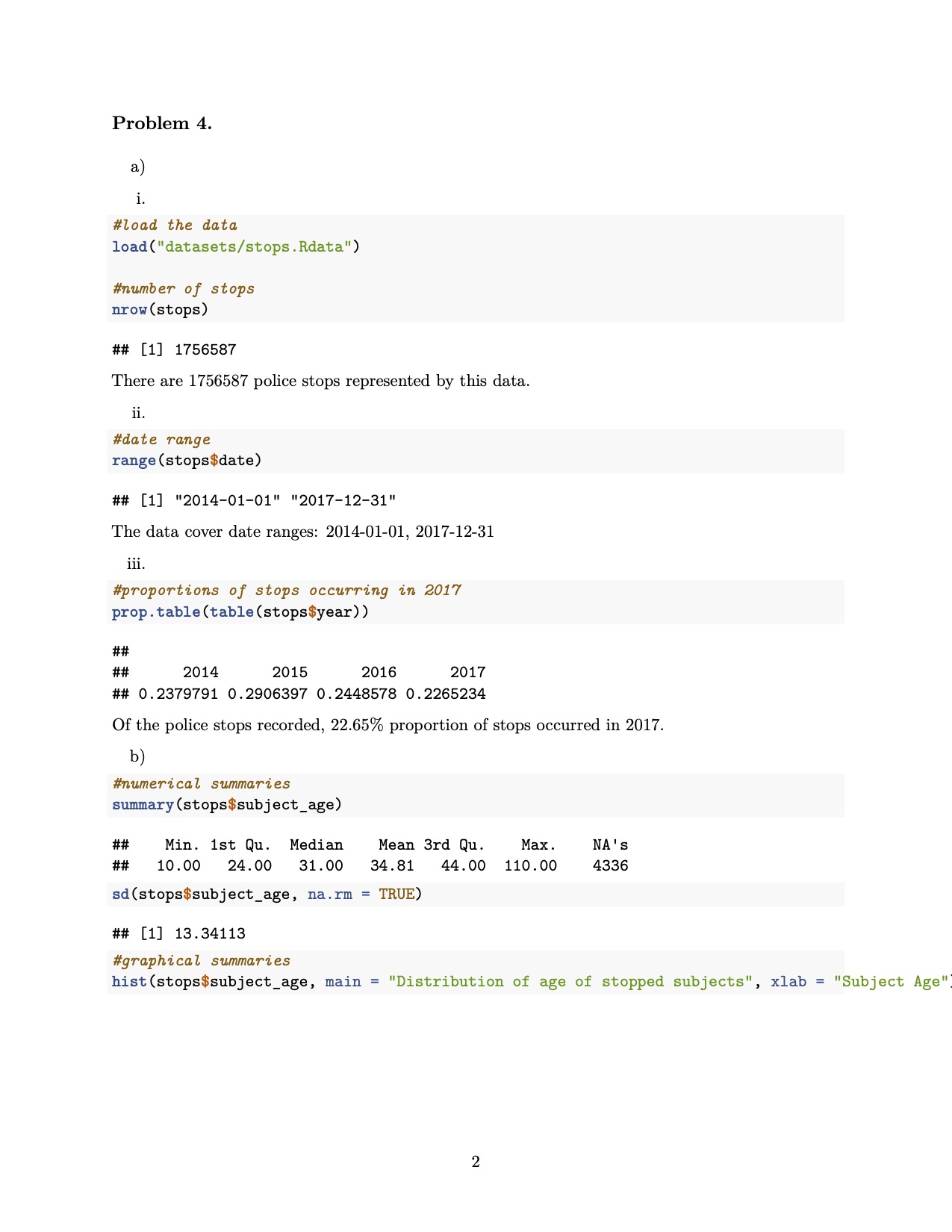Click the NA's count 4336
The height and width of the screenshot is (1232, 952).
(610, 865)
